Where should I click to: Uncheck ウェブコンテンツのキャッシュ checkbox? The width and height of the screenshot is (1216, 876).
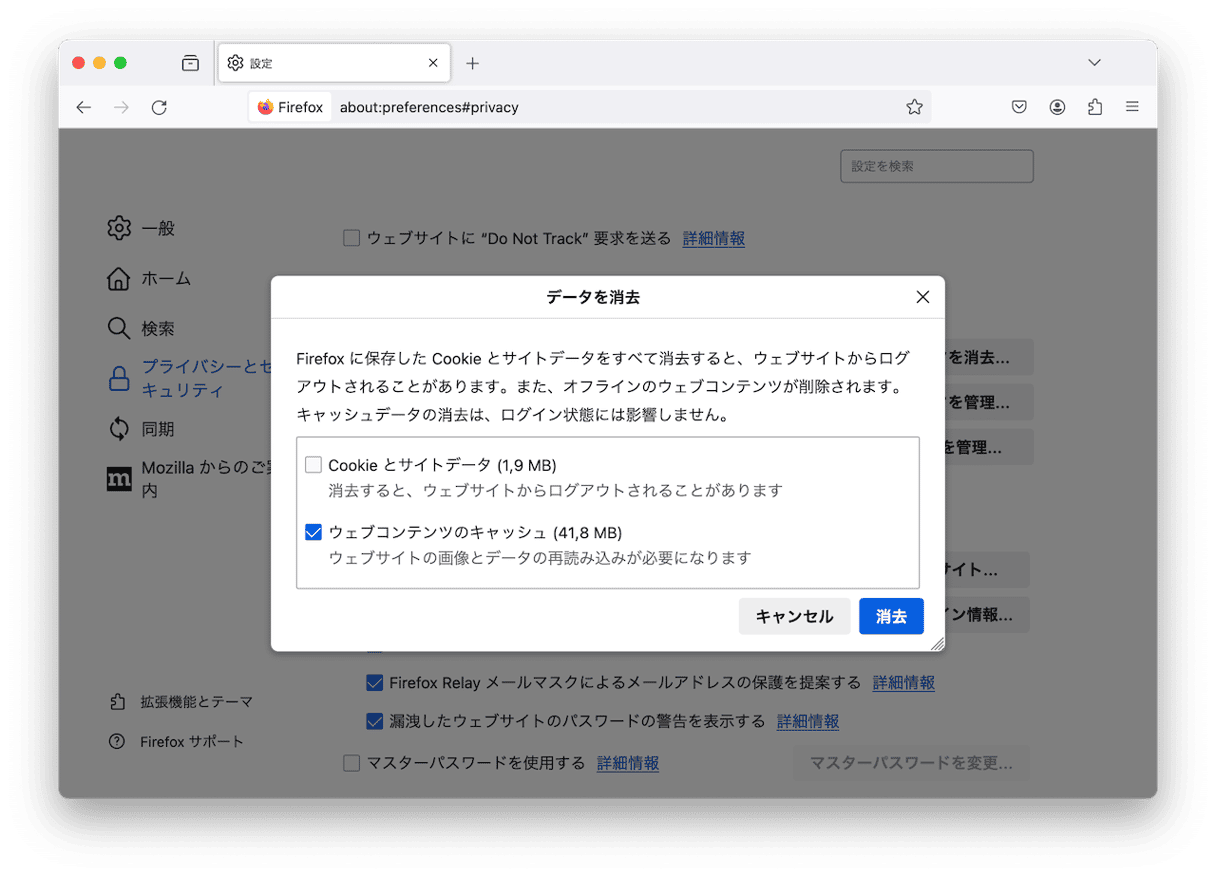tap(314, 532)
